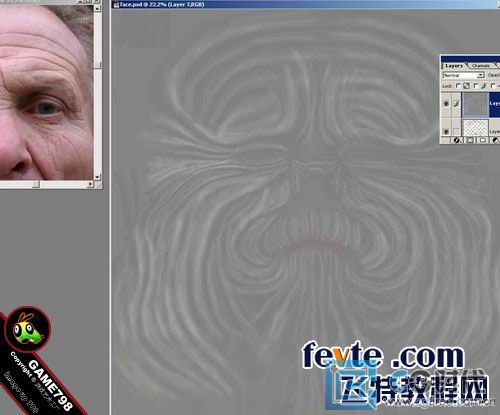Click scroll-right arrow in the reference photo window

[90, 184]
